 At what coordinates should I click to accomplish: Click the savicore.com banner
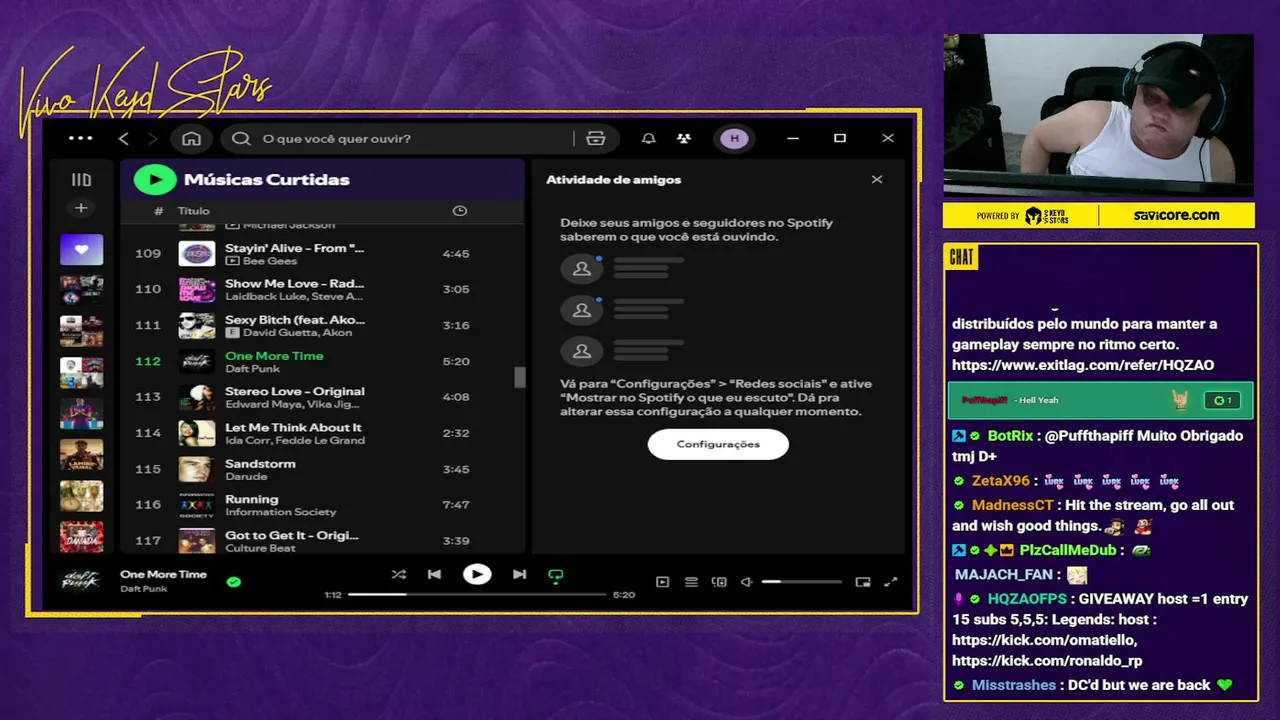(x=1176, y=215)
